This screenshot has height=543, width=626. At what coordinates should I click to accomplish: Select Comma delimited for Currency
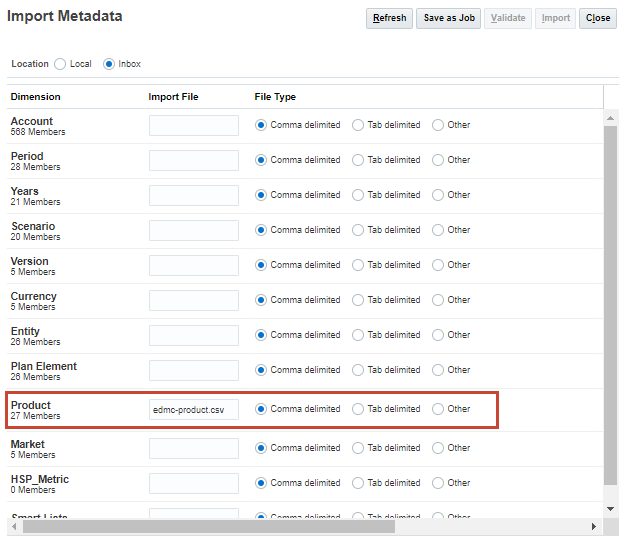(x=261, y=300)
